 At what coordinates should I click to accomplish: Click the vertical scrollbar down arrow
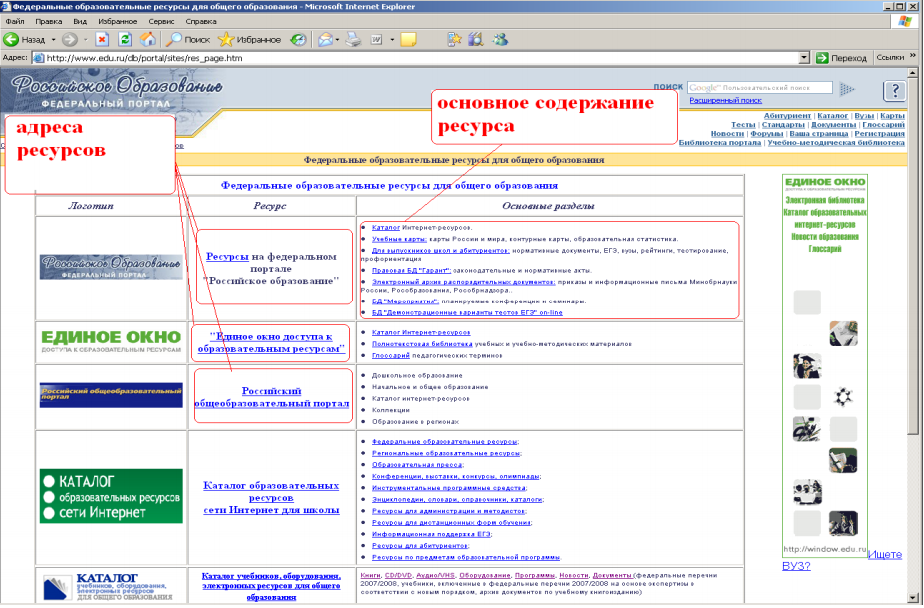[913, 597]
